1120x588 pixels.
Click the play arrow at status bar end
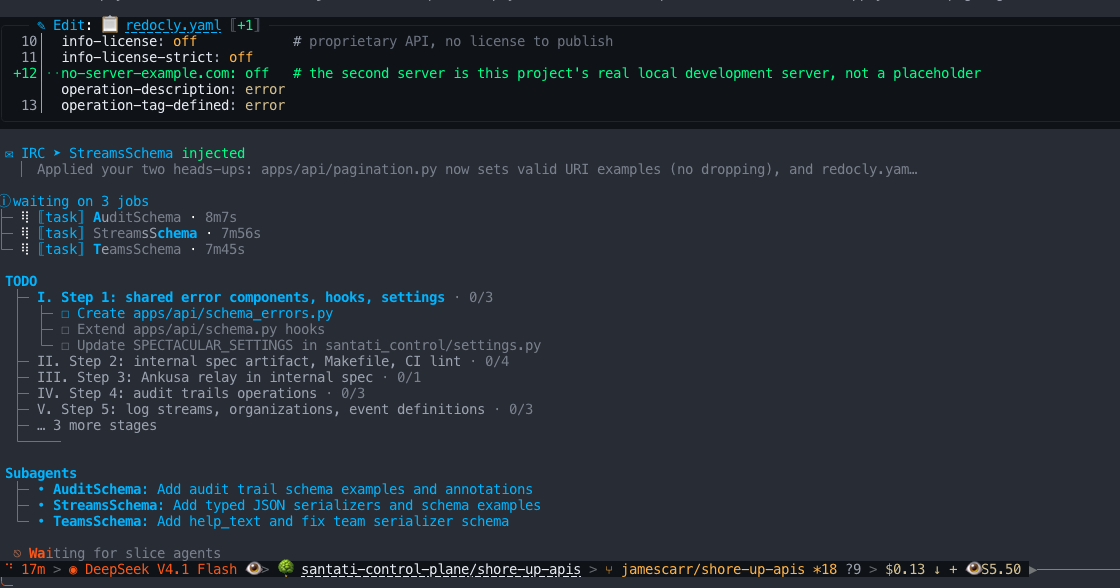(1033, 570)
